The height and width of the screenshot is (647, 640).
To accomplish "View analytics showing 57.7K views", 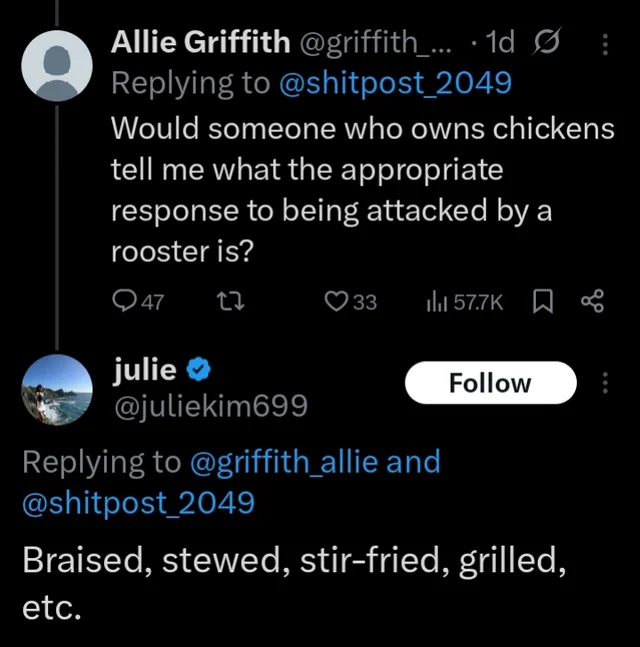I will click(464, 302).
